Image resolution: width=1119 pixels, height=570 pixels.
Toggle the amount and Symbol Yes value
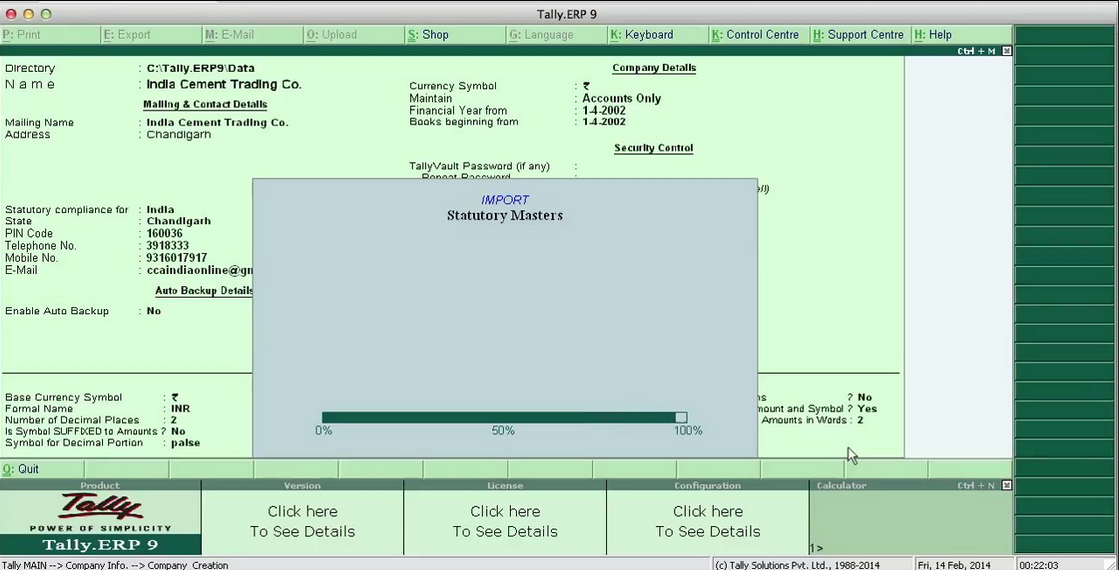pos(867,409)
